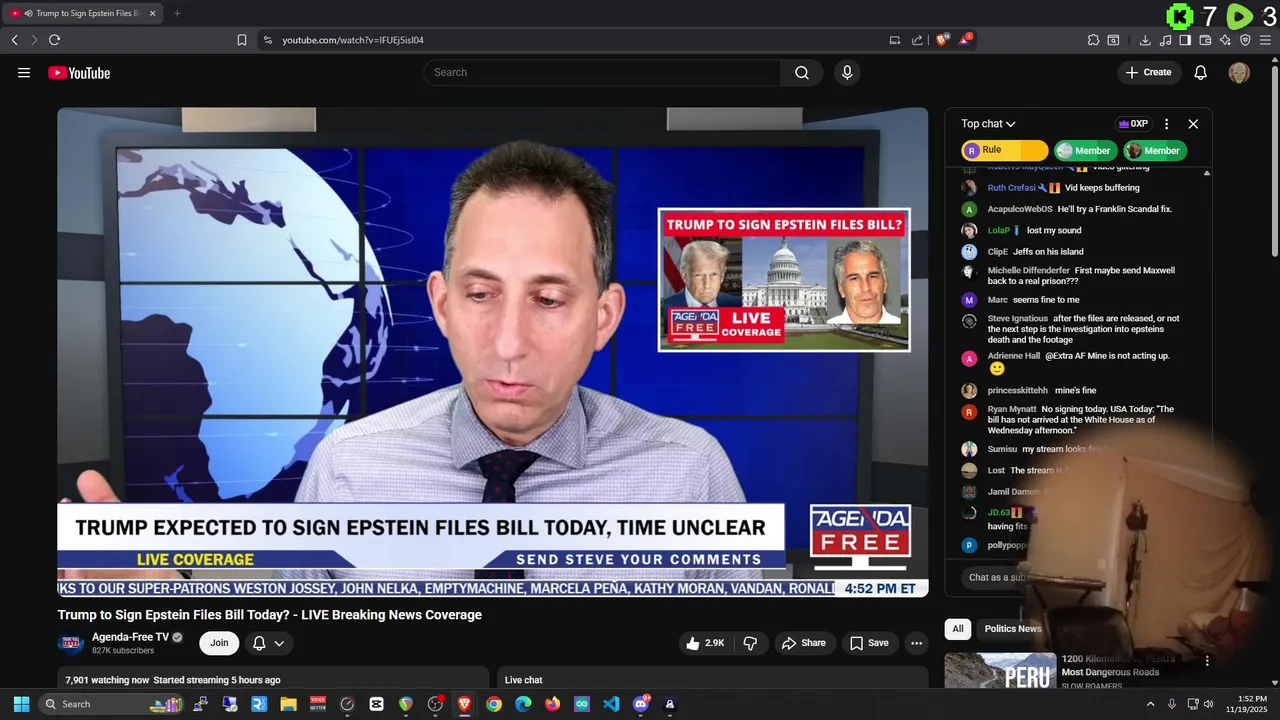Click Ryan Mynatt's chat message
The image size is (1280, 720).
(x=1081, y=420)
